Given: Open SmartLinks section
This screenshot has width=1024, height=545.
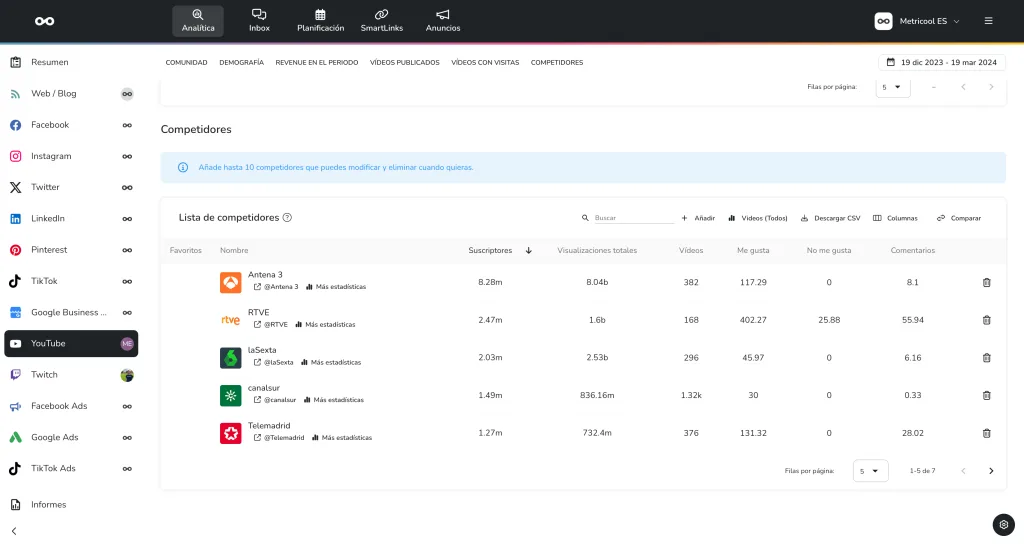Looking at the screenshot, I should (381, 21).
